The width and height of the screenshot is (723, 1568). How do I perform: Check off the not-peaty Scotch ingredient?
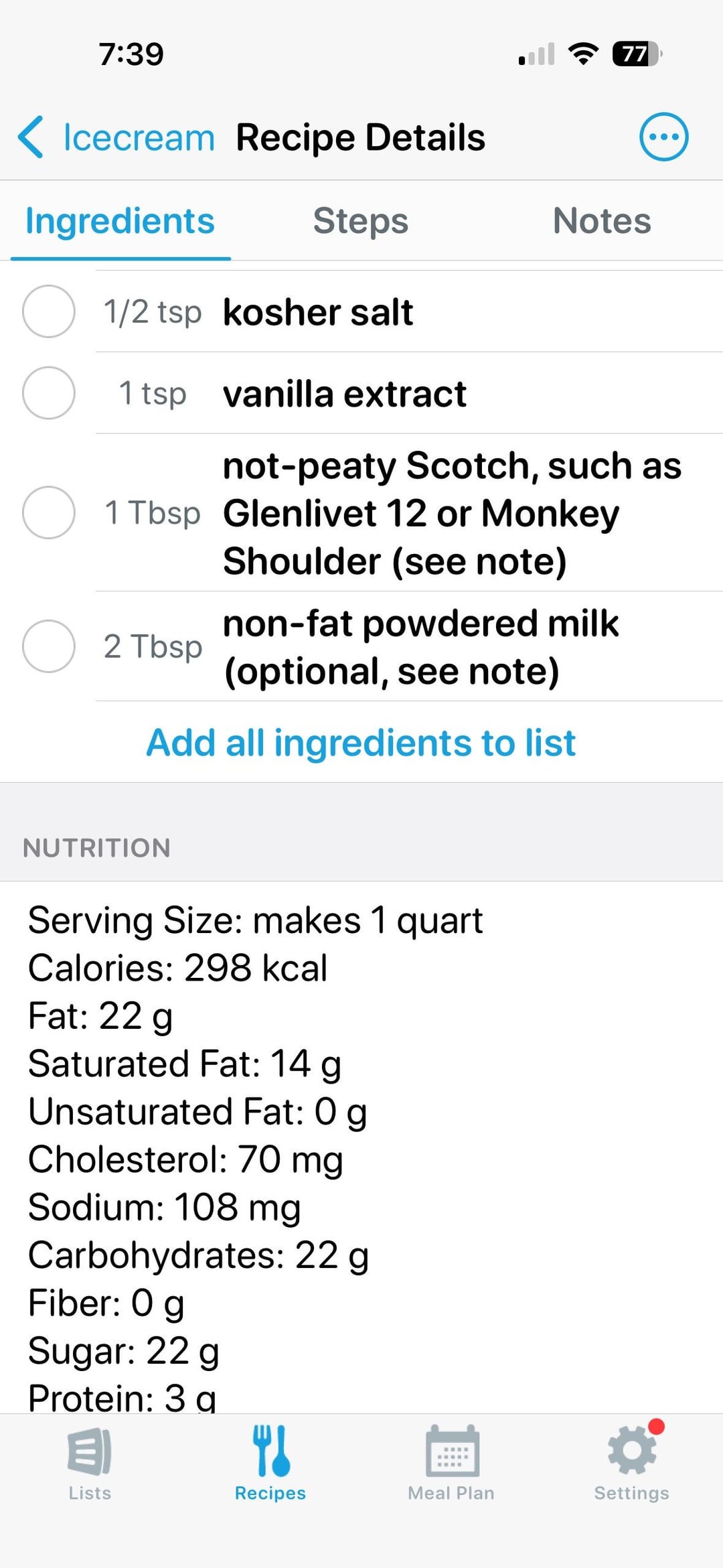(x=48, y=512)
